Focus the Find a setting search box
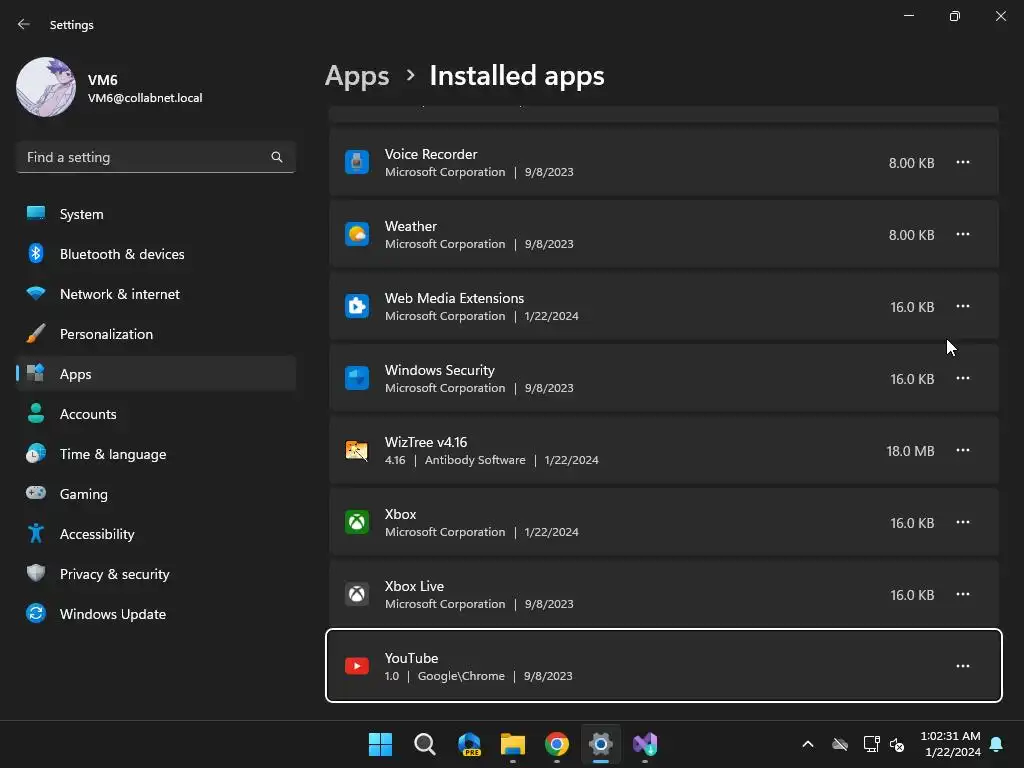Image resolution: width=1024 pixels, height=768 pixels. point(155,157)
